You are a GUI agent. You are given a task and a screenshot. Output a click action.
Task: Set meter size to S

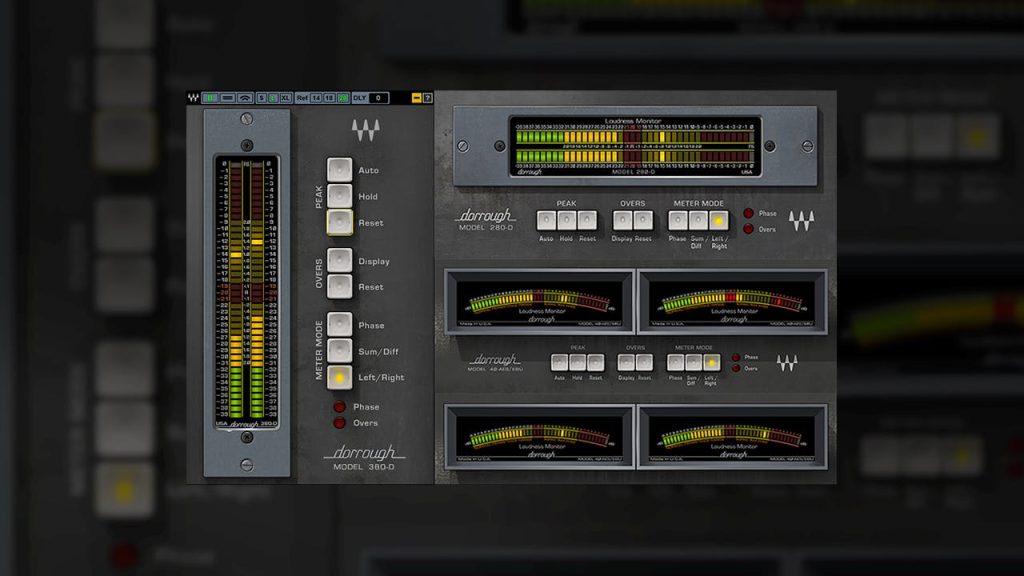tap(261, 98)
